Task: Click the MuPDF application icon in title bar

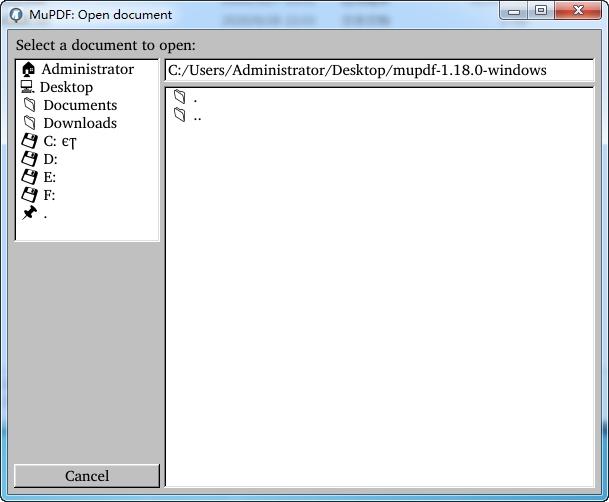Action: pyautogui.click(x=16, y=15)
